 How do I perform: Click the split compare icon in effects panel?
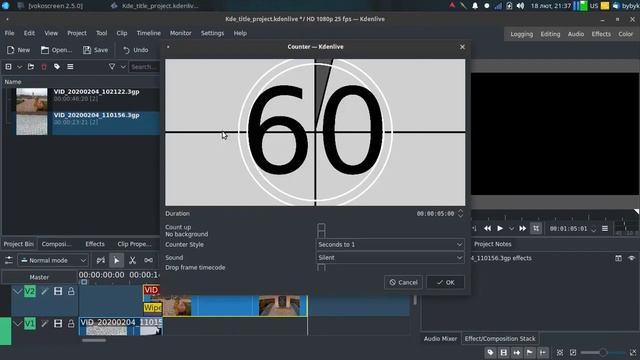[x=618, y=258]
